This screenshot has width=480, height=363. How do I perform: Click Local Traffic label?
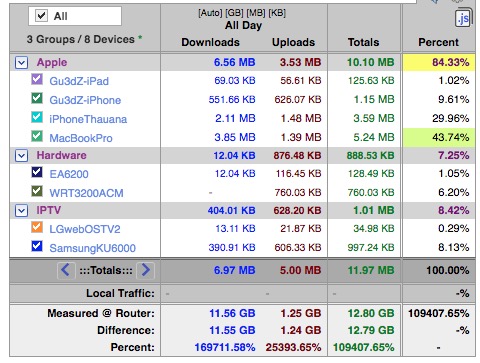pyautogui.click(x=120, y=293)
